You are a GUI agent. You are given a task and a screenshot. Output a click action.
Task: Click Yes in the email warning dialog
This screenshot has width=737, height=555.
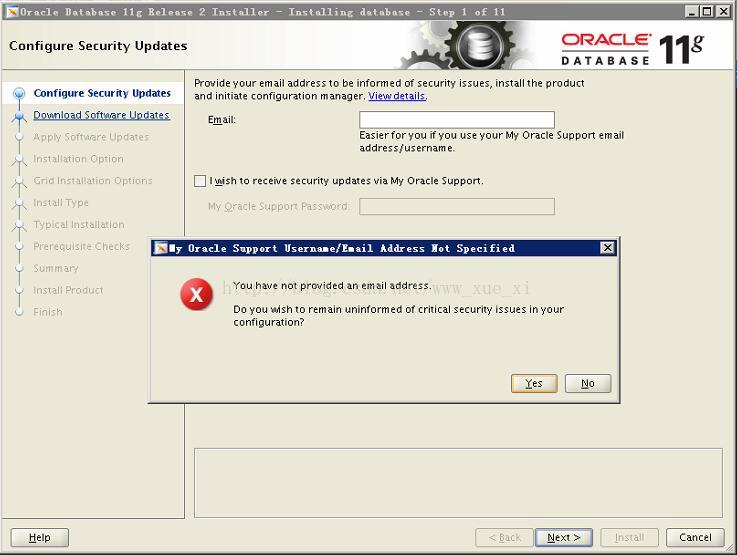point(534,383)
